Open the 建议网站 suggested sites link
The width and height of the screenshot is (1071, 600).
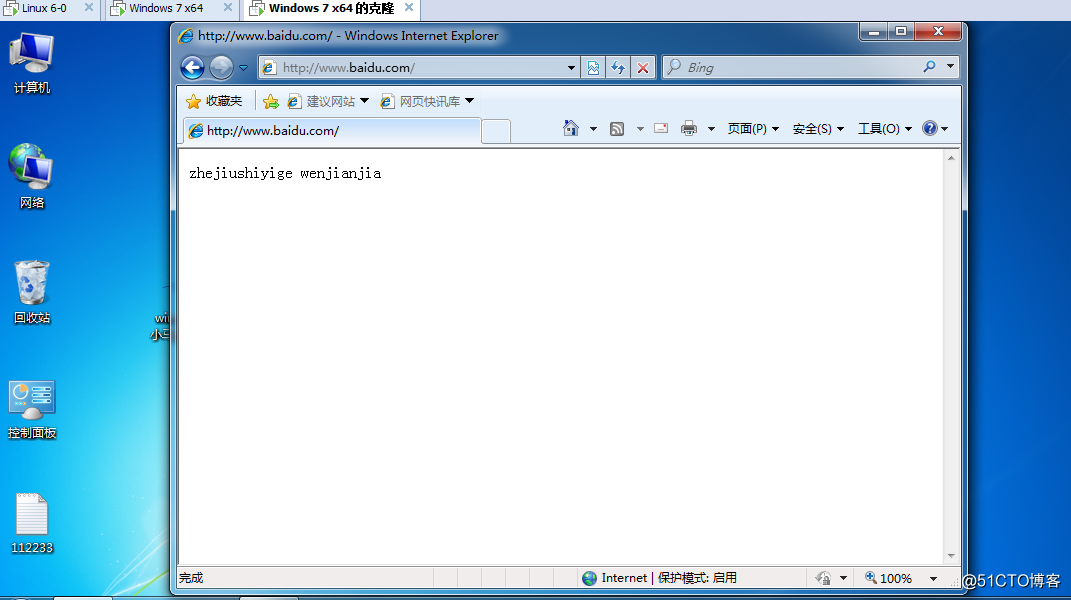pyautogui.click(x=323, y=101)
